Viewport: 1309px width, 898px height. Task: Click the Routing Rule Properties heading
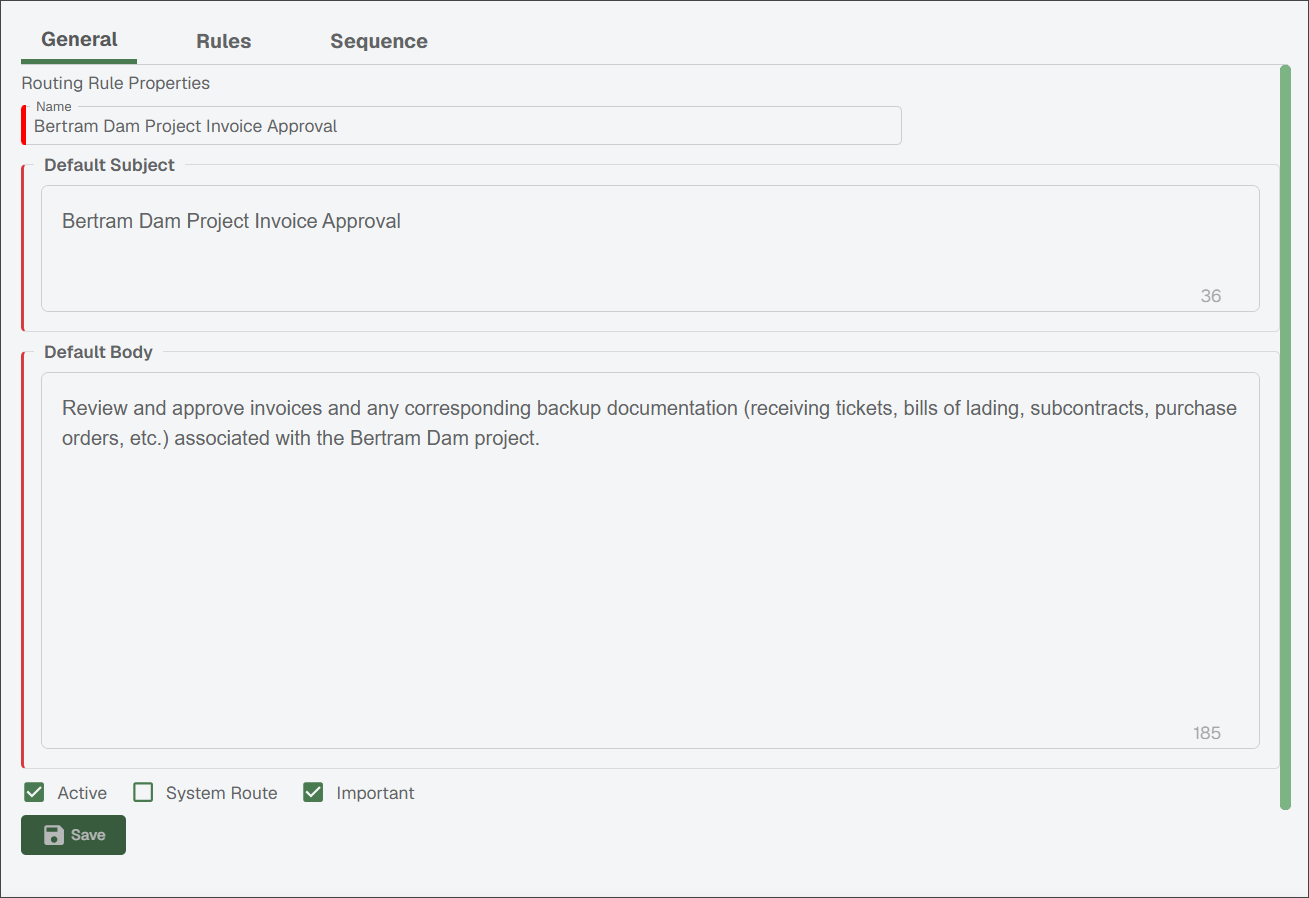click(x=116, y=83)
